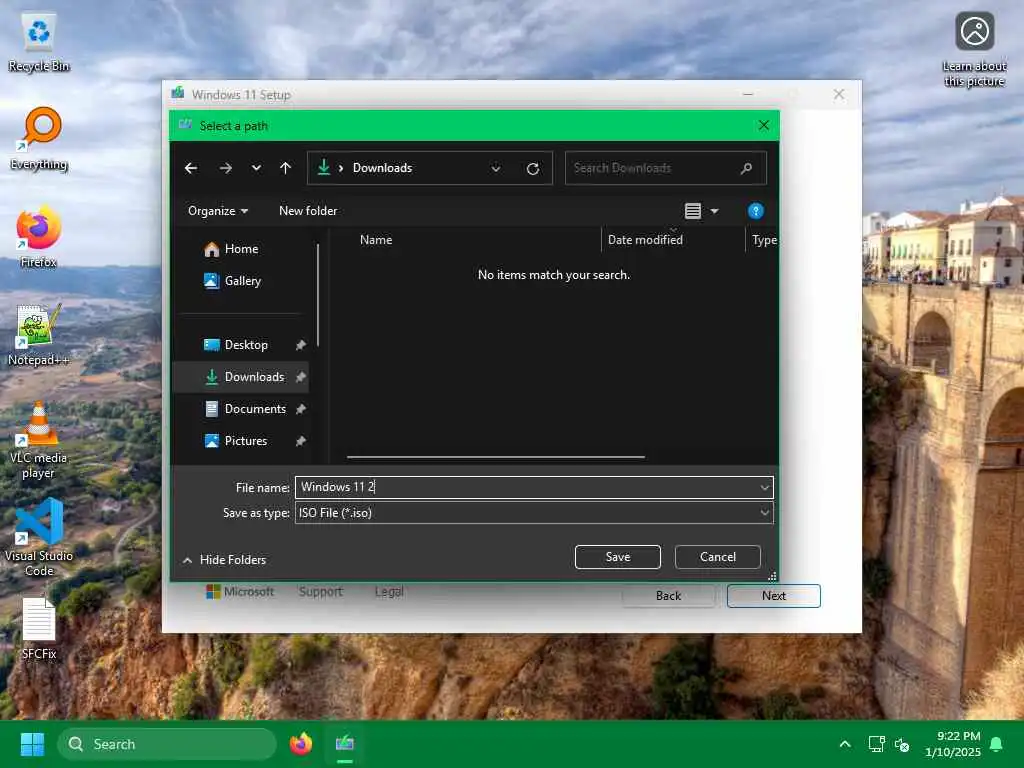Screen dimensions: 1024x768
Task: Click the File name text field
Action: click(x=526, y=487)
